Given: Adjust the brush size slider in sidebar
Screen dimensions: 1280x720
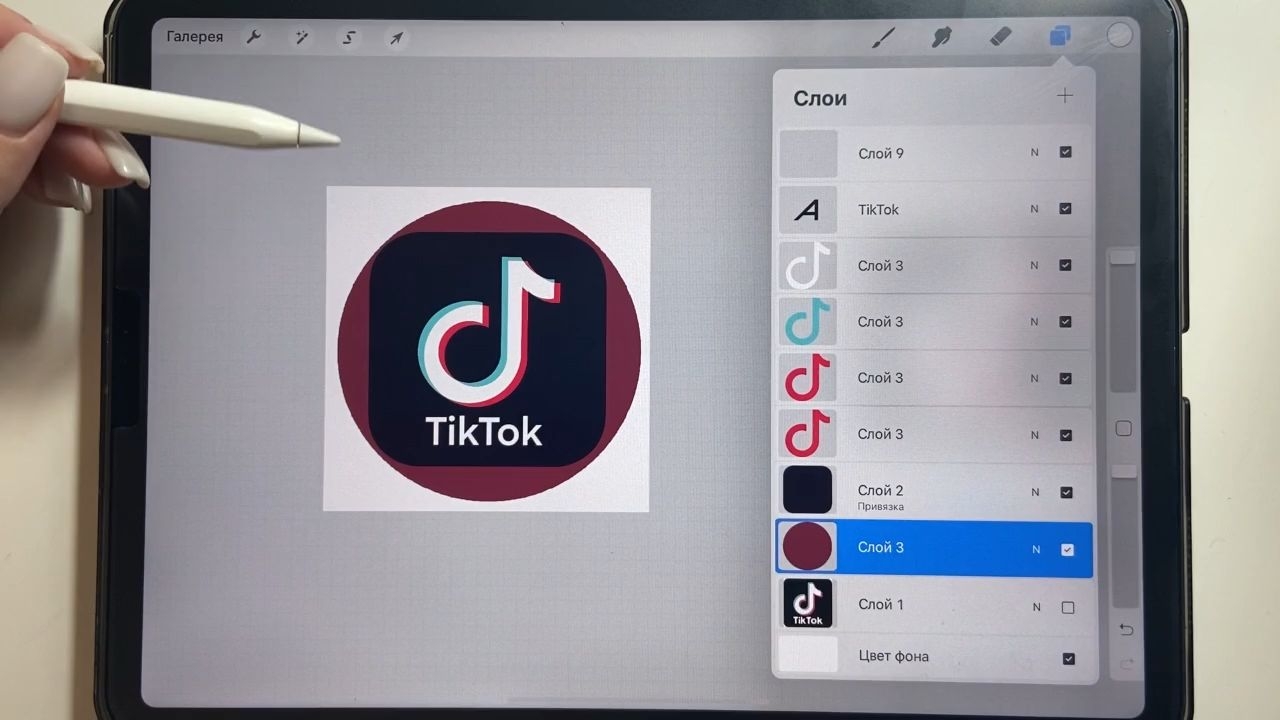Looking at the screenshot, I should point(1123,257).
